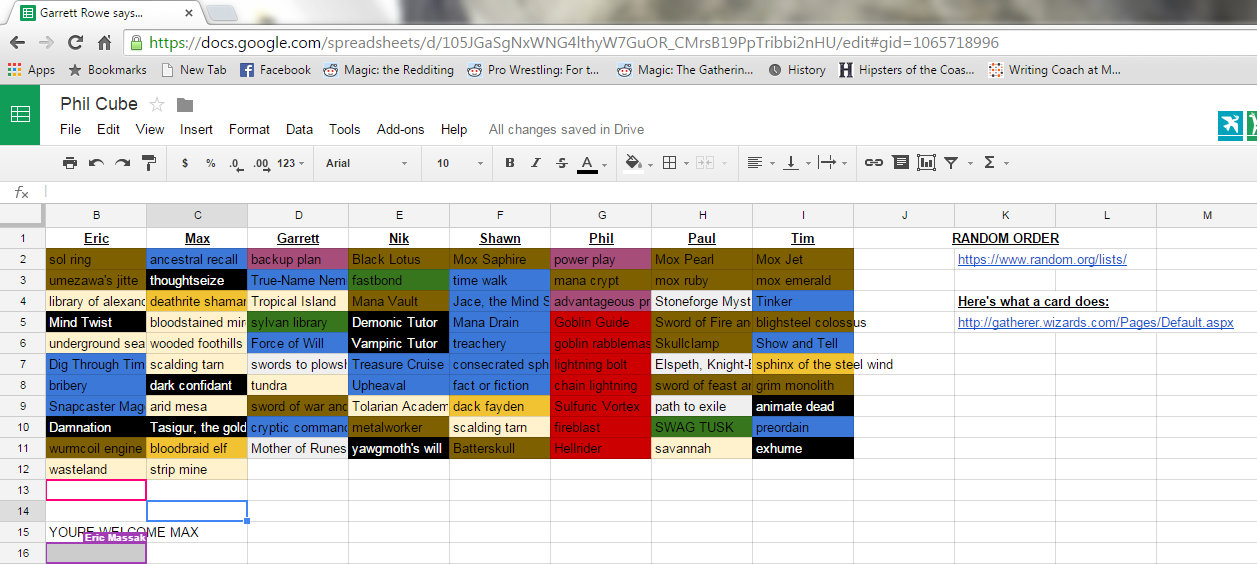
Task: Open the File menu
Action: click(70, 129)
